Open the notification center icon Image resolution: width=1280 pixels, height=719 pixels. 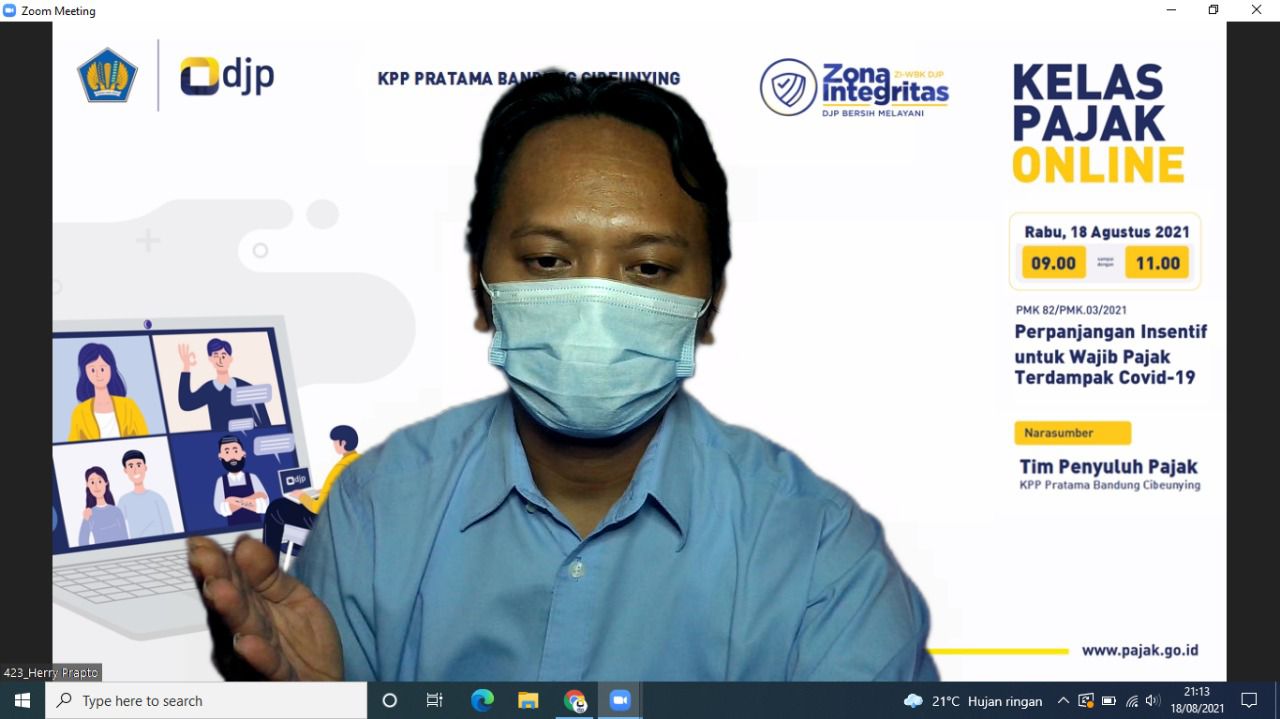click(1249, 701)
